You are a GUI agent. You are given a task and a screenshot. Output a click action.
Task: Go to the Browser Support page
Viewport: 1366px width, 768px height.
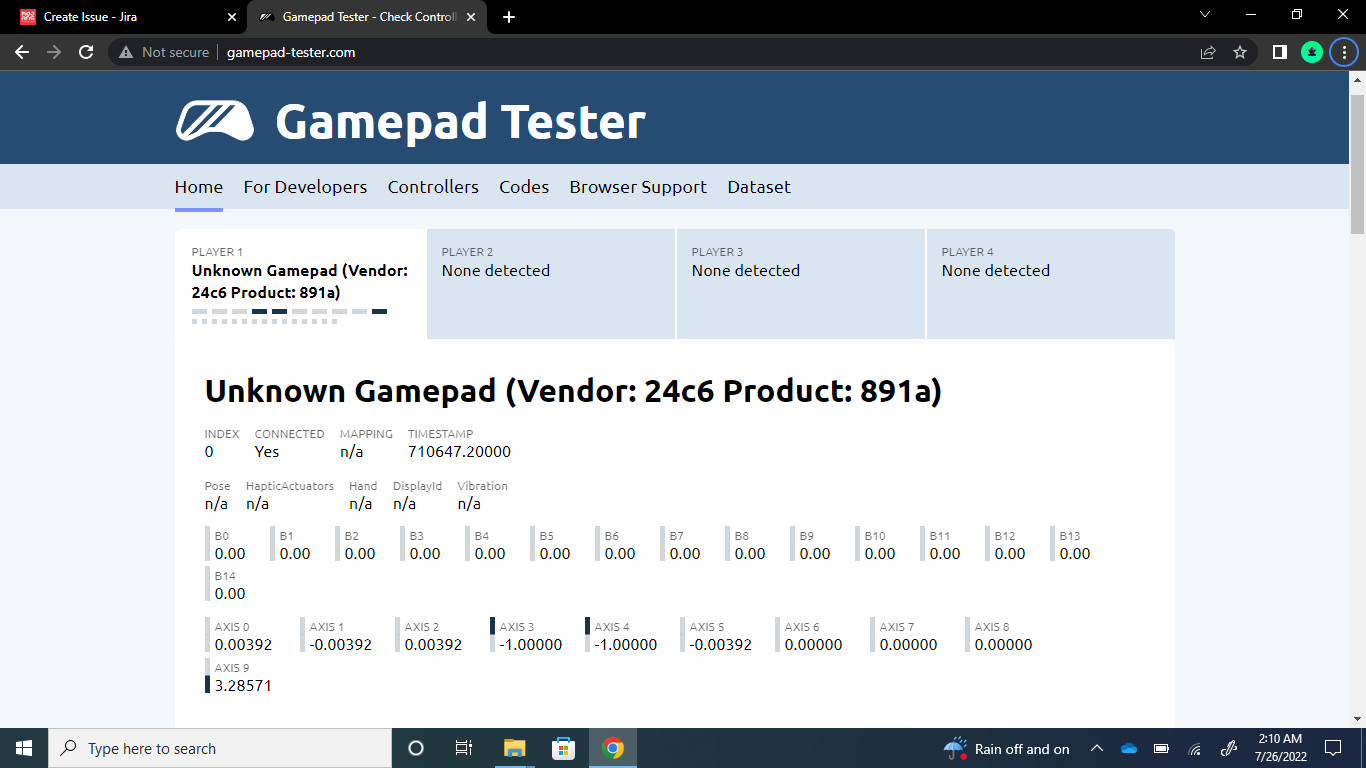[x=638, y=187]
